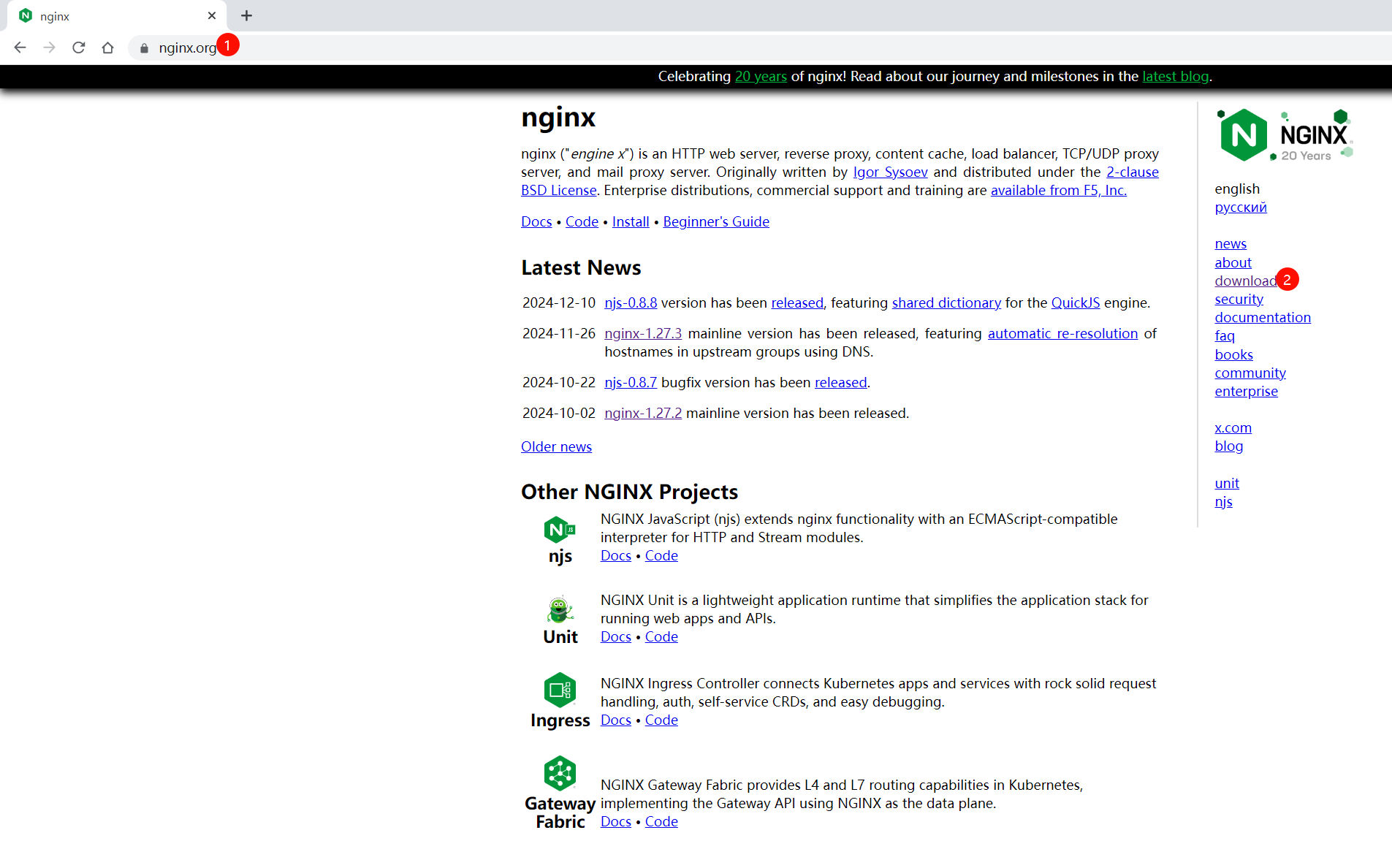
Task: Open the blog sidebar link
Action: (1228, 446)
